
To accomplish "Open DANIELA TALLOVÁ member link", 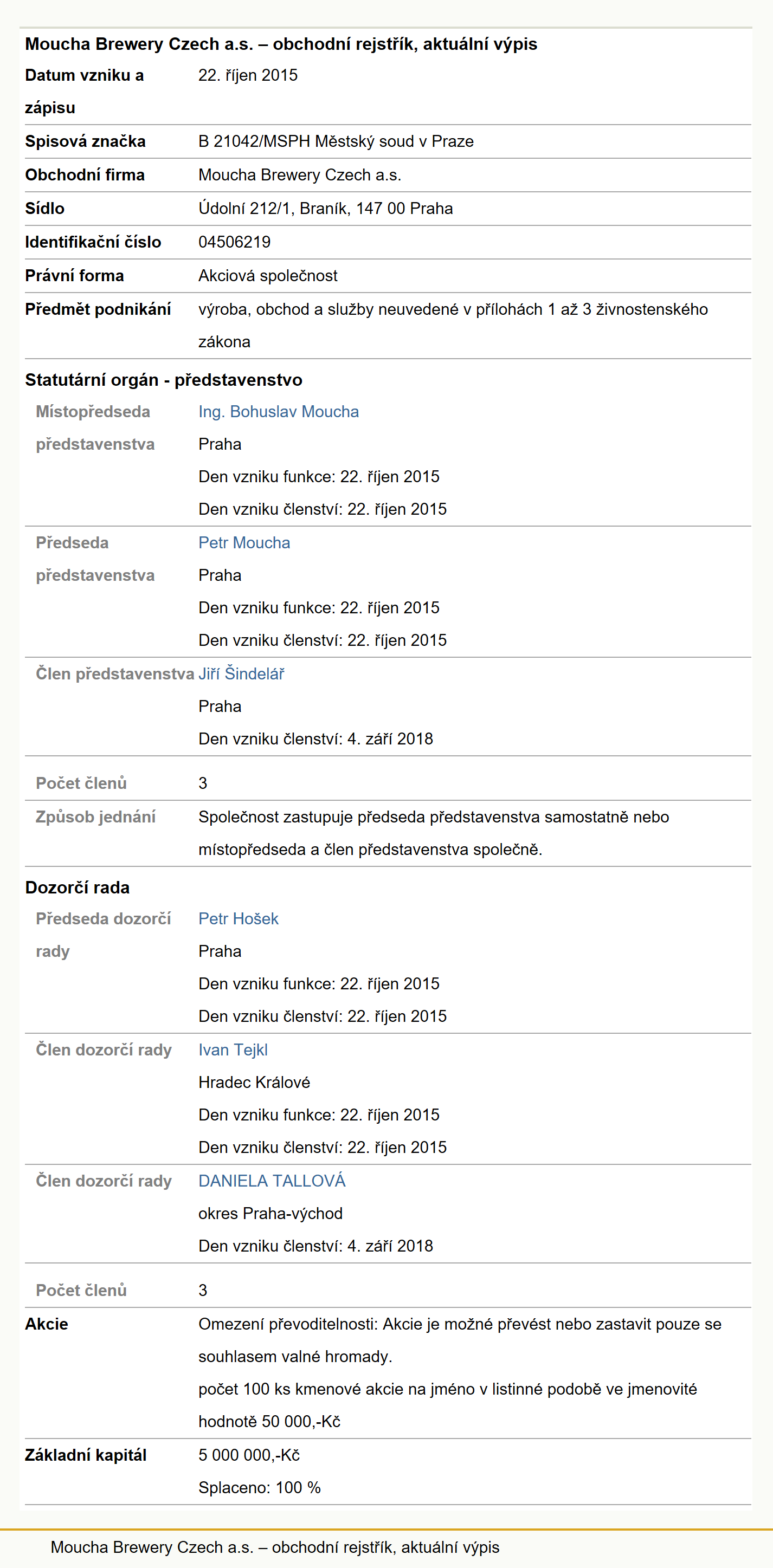I will point(272,1181).
